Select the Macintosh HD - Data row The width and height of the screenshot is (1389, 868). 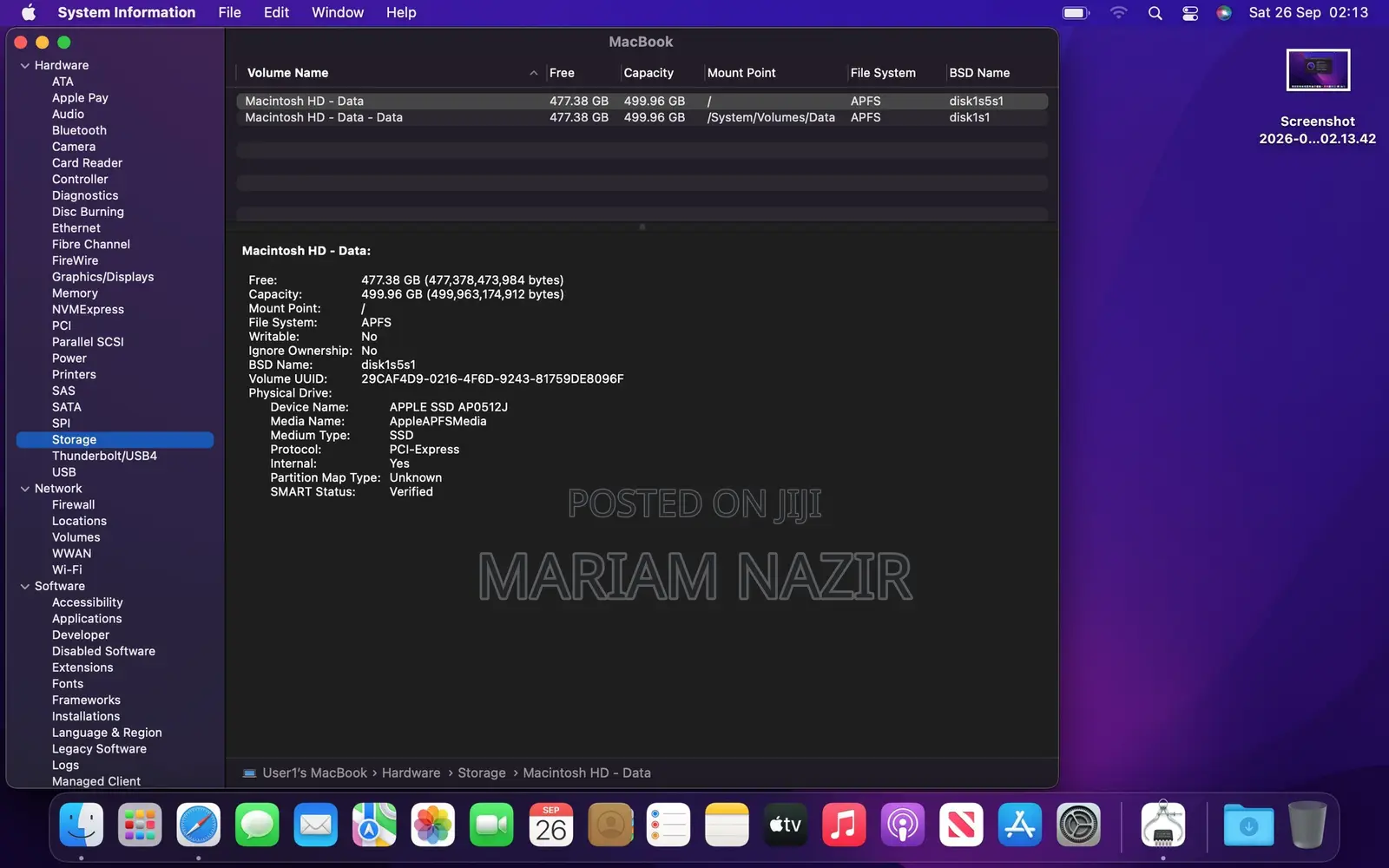click(x=642, y=101)
